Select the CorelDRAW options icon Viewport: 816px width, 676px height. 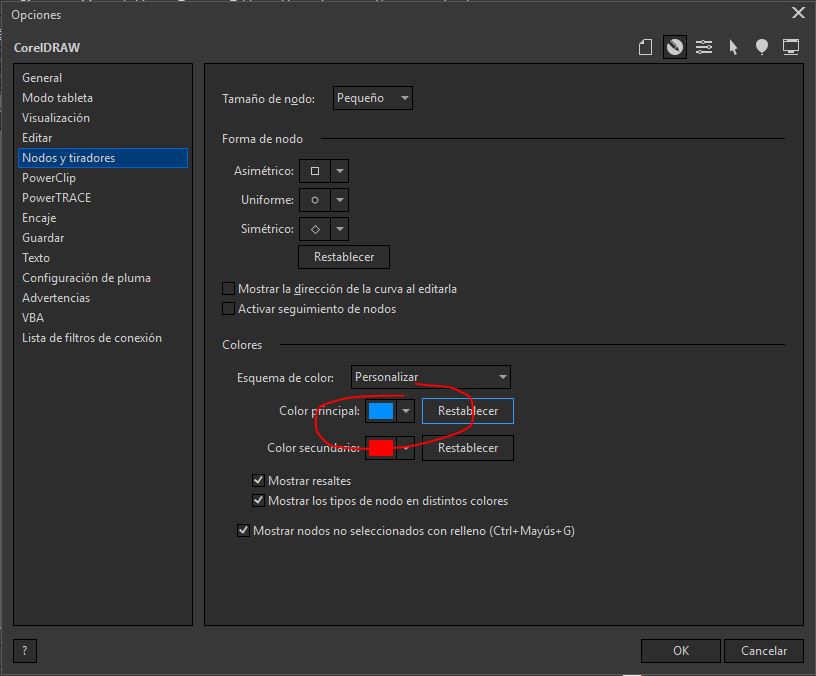click(674, 47)
